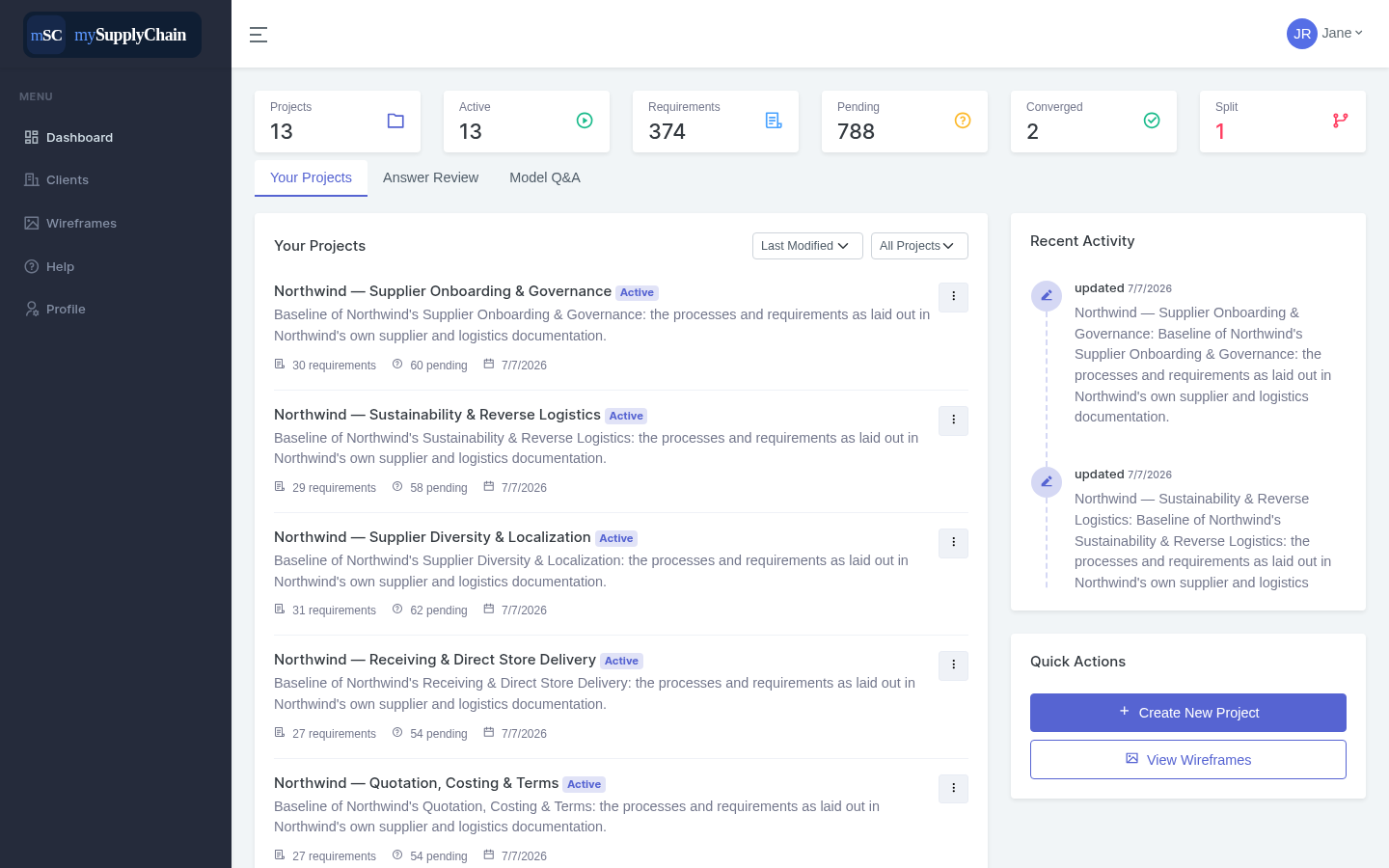
Task: Open project Northwind — Receiving & Direct Store Delivery
Action: click(435, 660)
